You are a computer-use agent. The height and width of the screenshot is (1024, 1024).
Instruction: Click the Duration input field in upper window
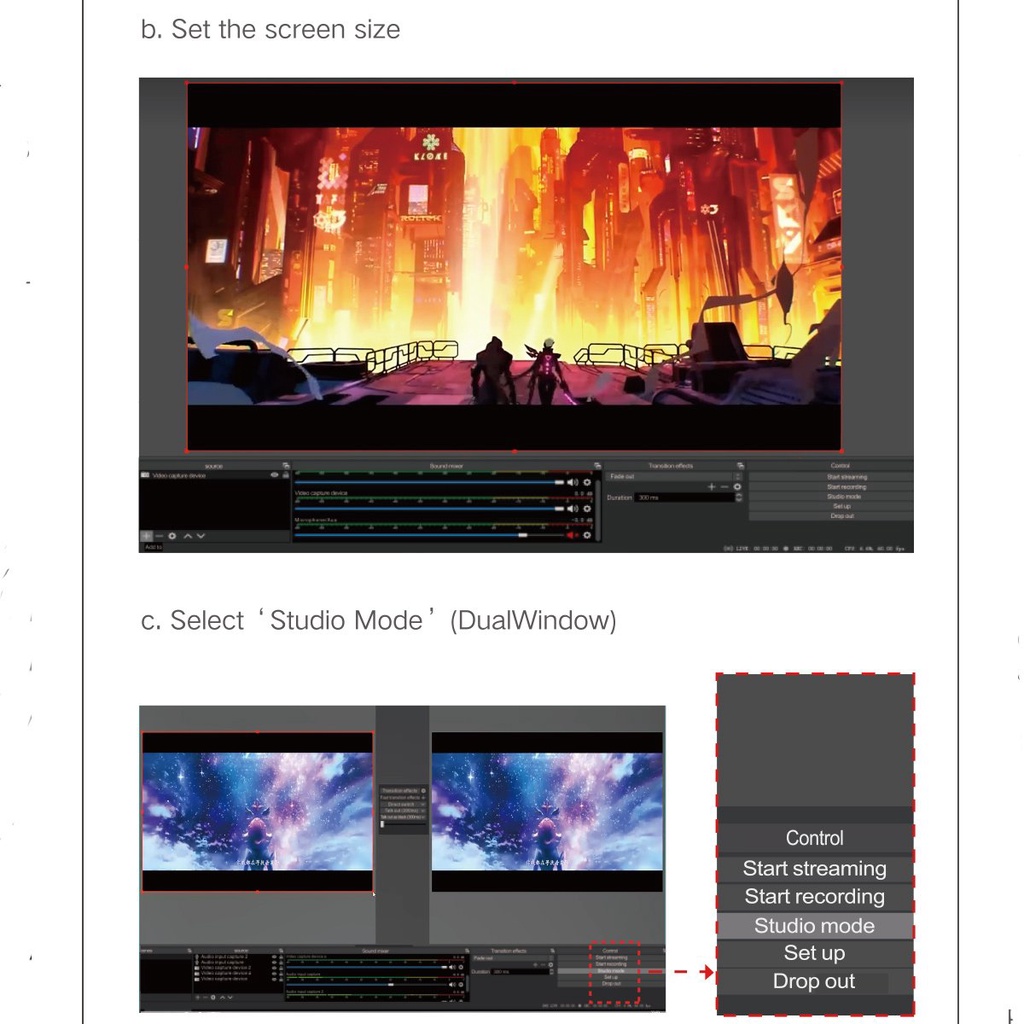[683, 497]
